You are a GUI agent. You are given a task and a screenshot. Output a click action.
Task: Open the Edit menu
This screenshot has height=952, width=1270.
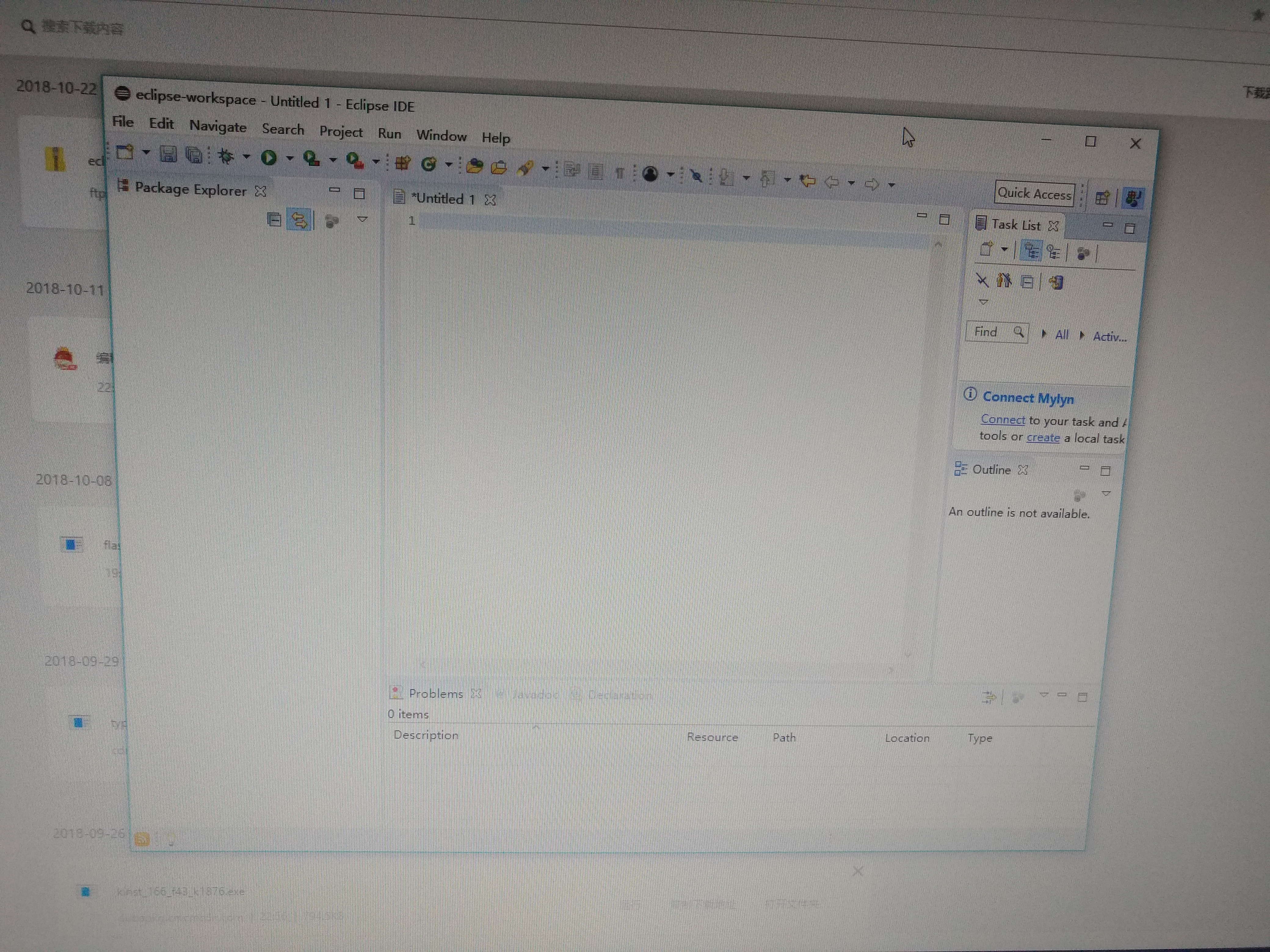pyautogui.click(x=161, y=123)
